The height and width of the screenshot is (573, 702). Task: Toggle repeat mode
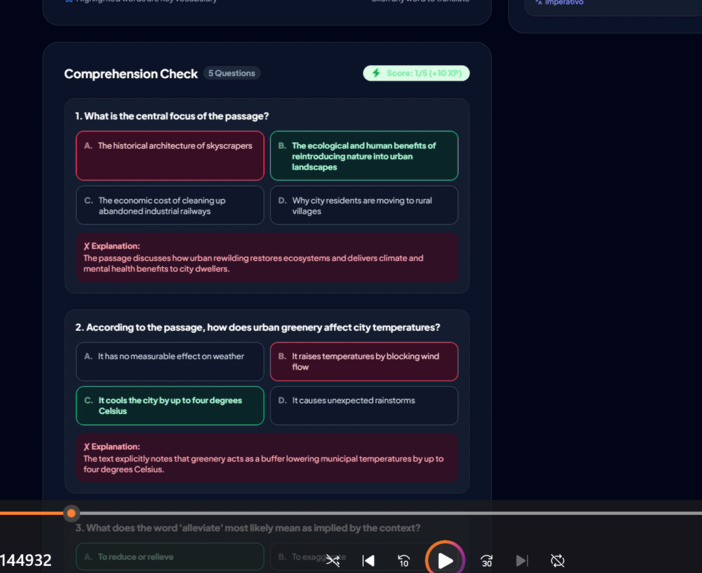(557, 560)
